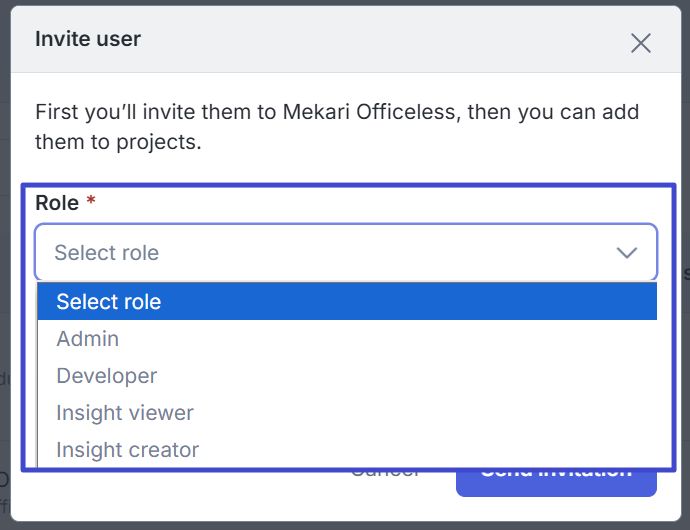Click the Role field label

(57, 203)
